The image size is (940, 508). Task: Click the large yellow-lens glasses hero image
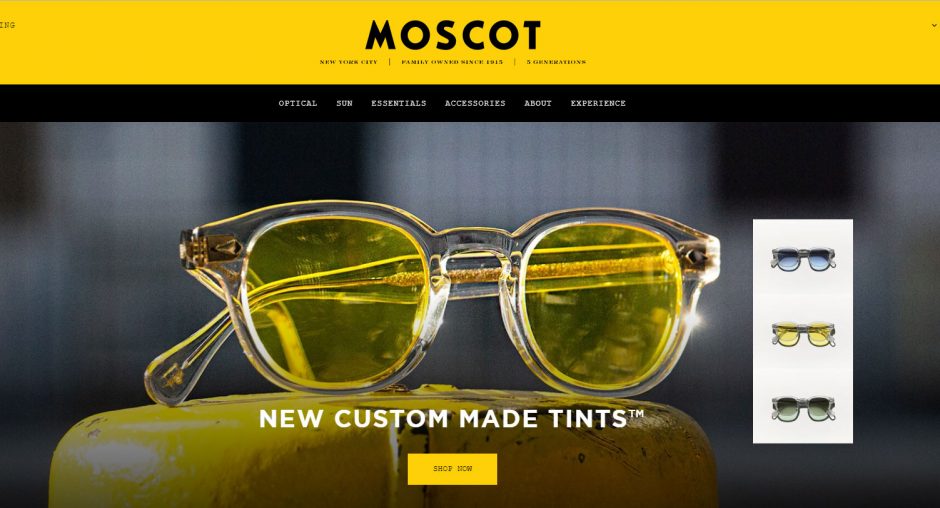pyautogui.click(x=432, y=300)
